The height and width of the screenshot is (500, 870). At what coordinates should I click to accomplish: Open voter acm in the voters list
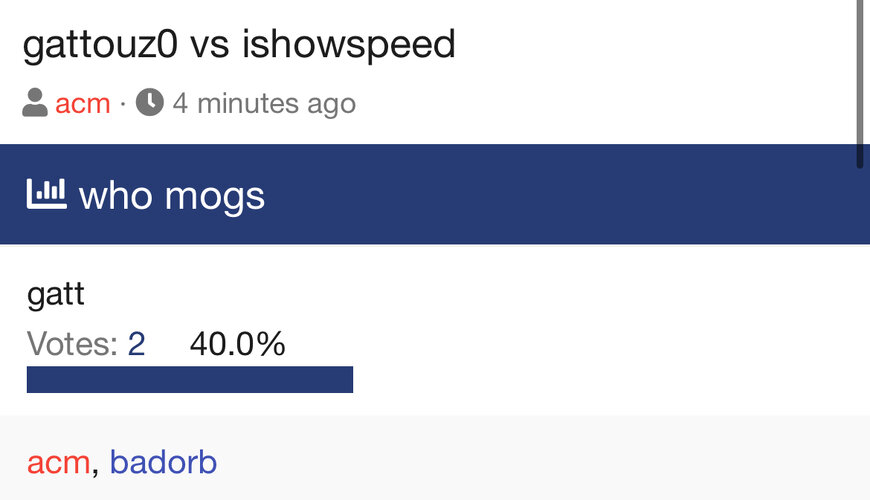[x=59, y=462]
